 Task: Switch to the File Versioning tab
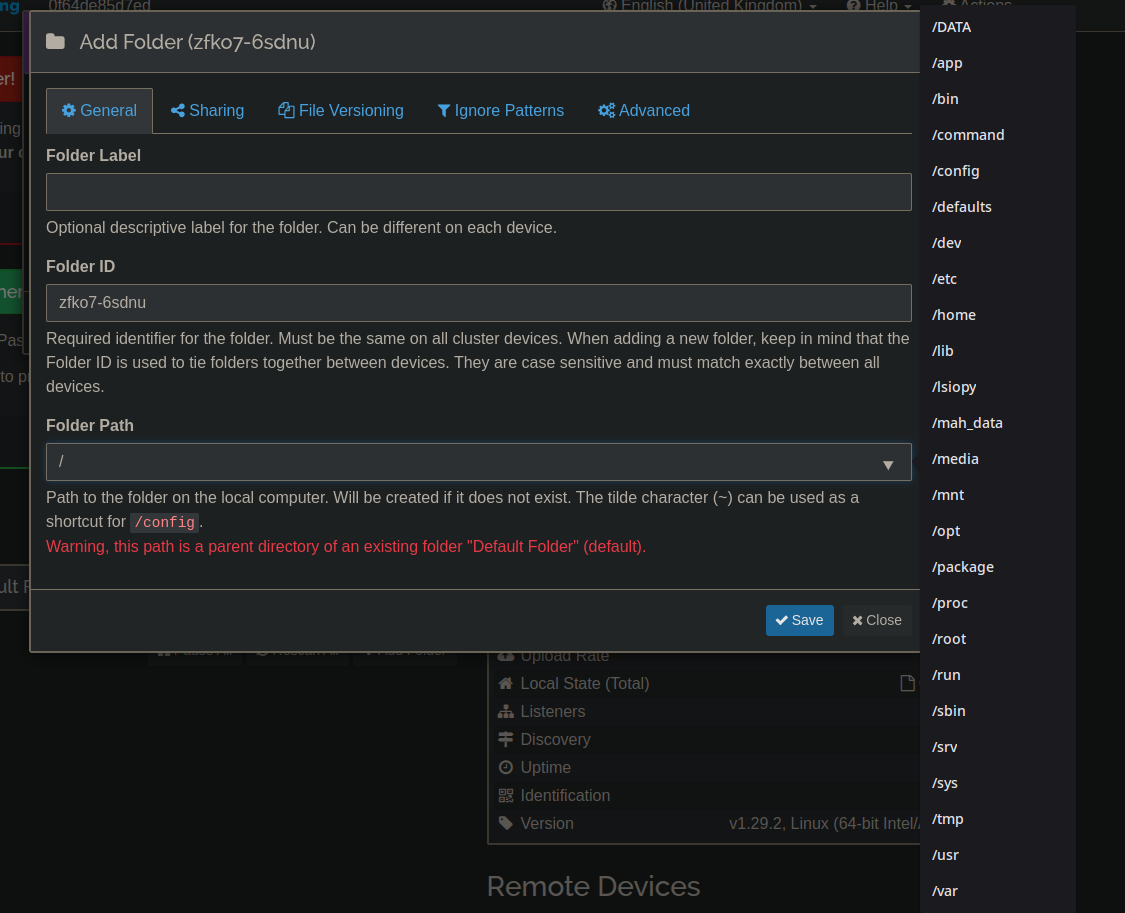[x=341, y=110]
